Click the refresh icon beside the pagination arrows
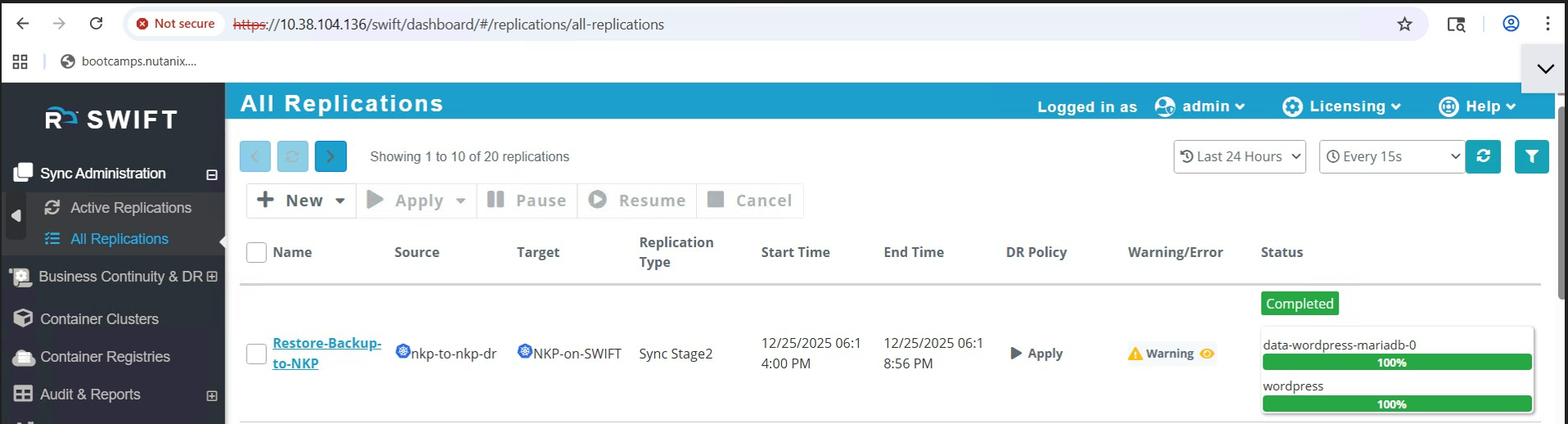Screen dimensions: 1568x424 point(292,156)
